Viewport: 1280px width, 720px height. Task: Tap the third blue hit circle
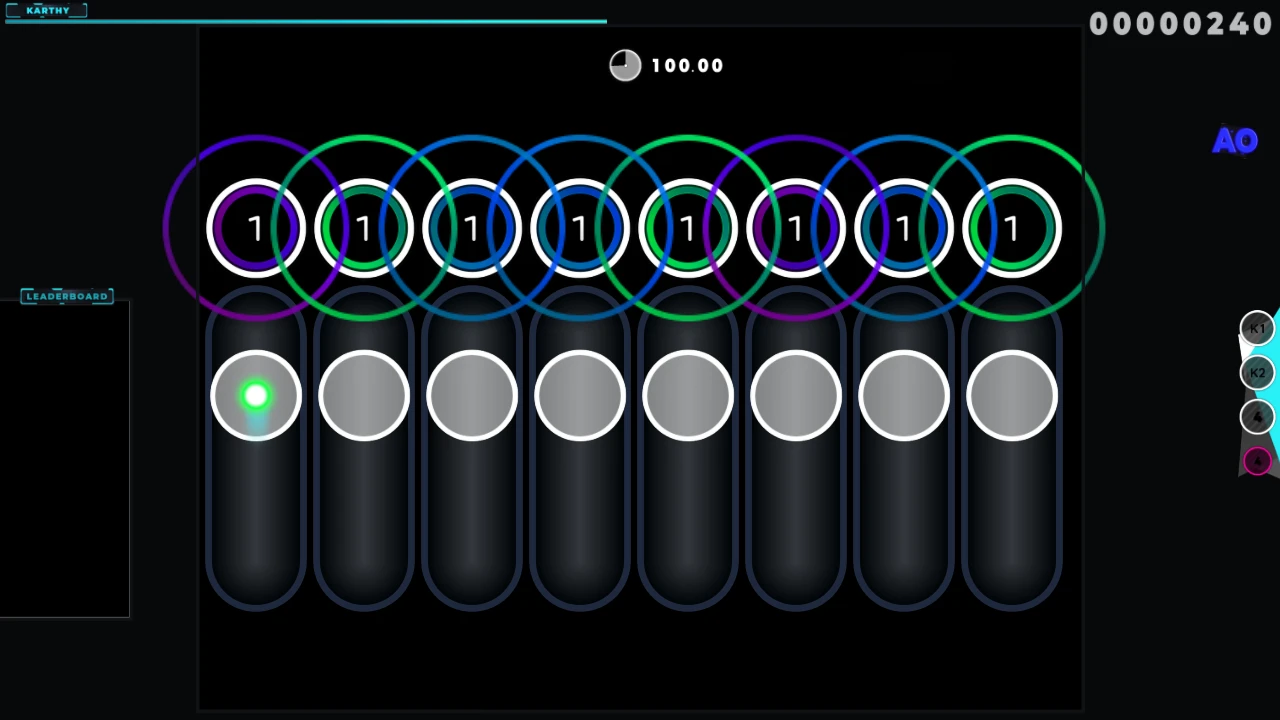471,229
